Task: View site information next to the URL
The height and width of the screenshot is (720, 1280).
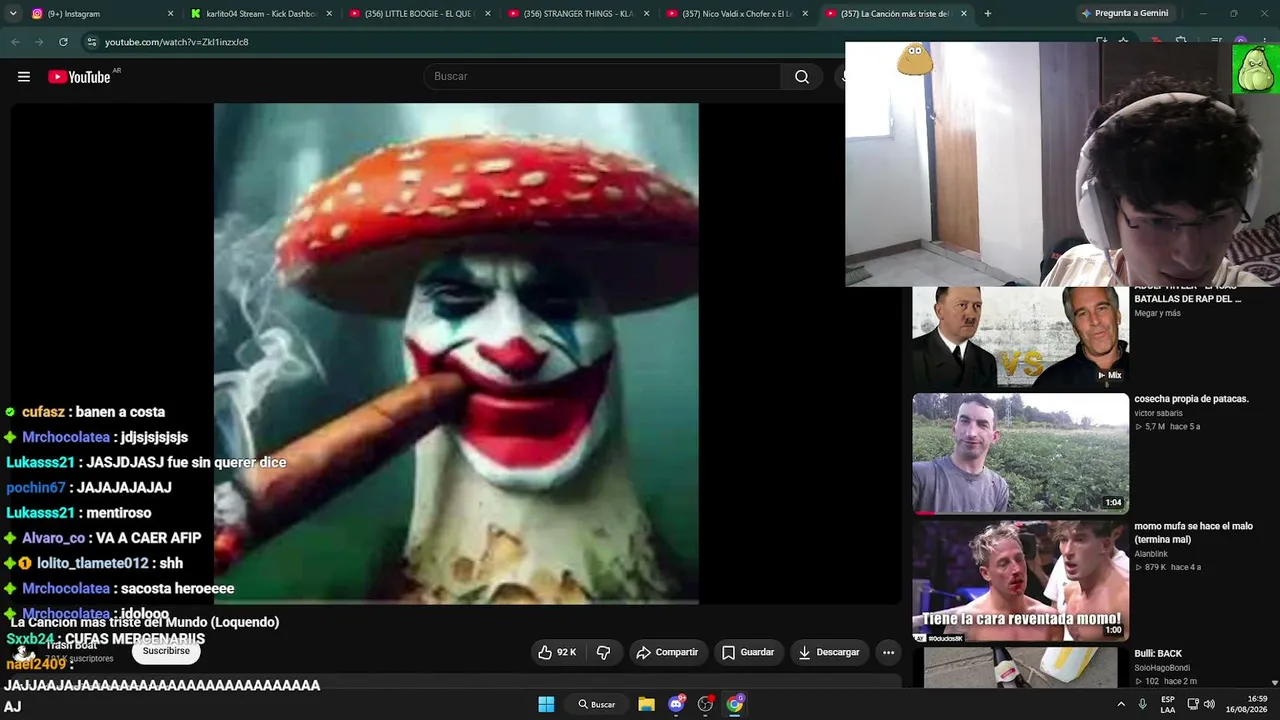Action: coord(91,42)
